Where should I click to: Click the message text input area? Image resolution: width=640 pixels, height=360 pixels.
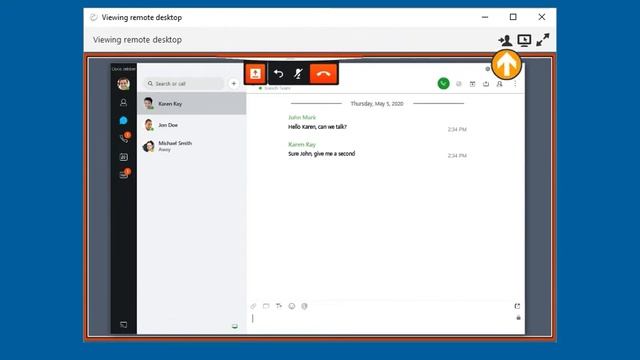click(383, 318)
